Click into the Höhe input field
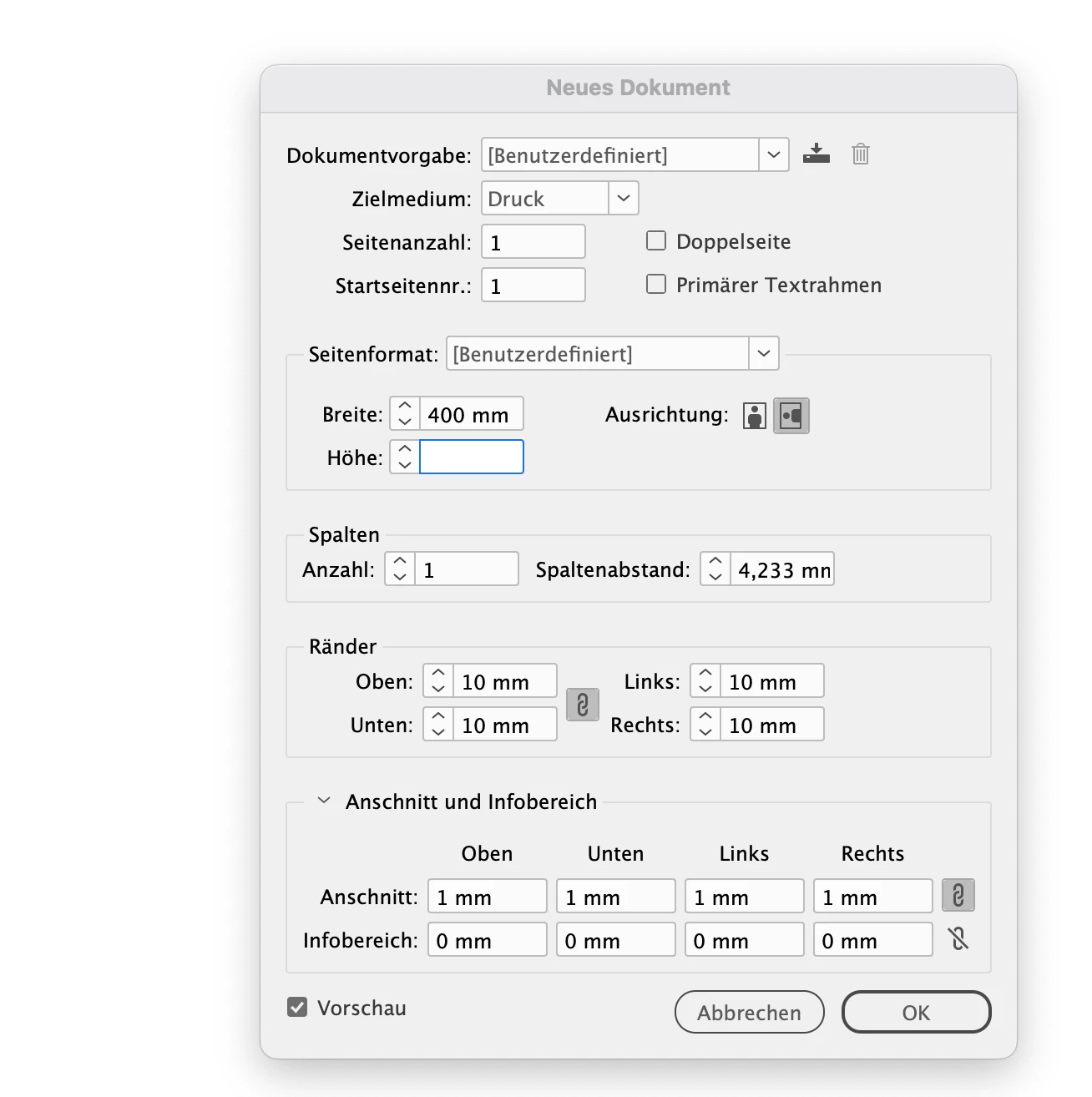1092x1097 pixels. click(472, 457)
